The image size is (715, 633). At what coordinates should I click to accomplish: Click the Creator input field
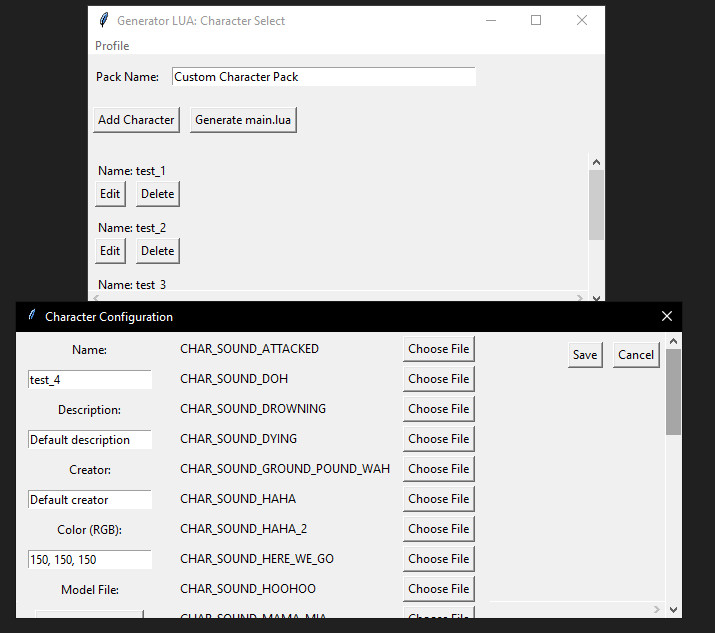[89, 500]
